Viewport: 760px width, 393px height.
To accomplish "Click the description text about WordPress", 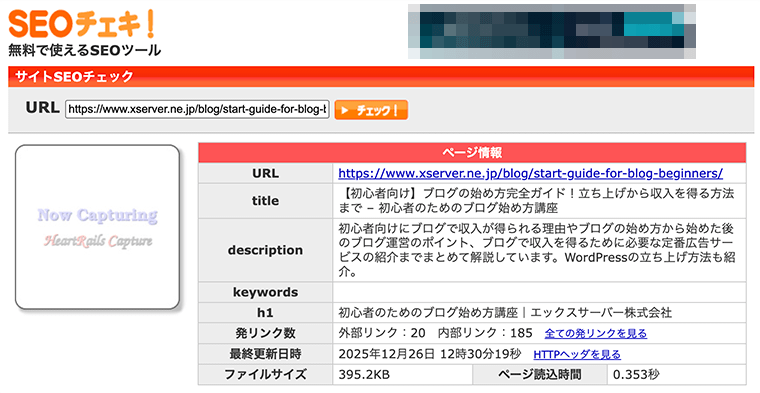I will pos(537,250).
